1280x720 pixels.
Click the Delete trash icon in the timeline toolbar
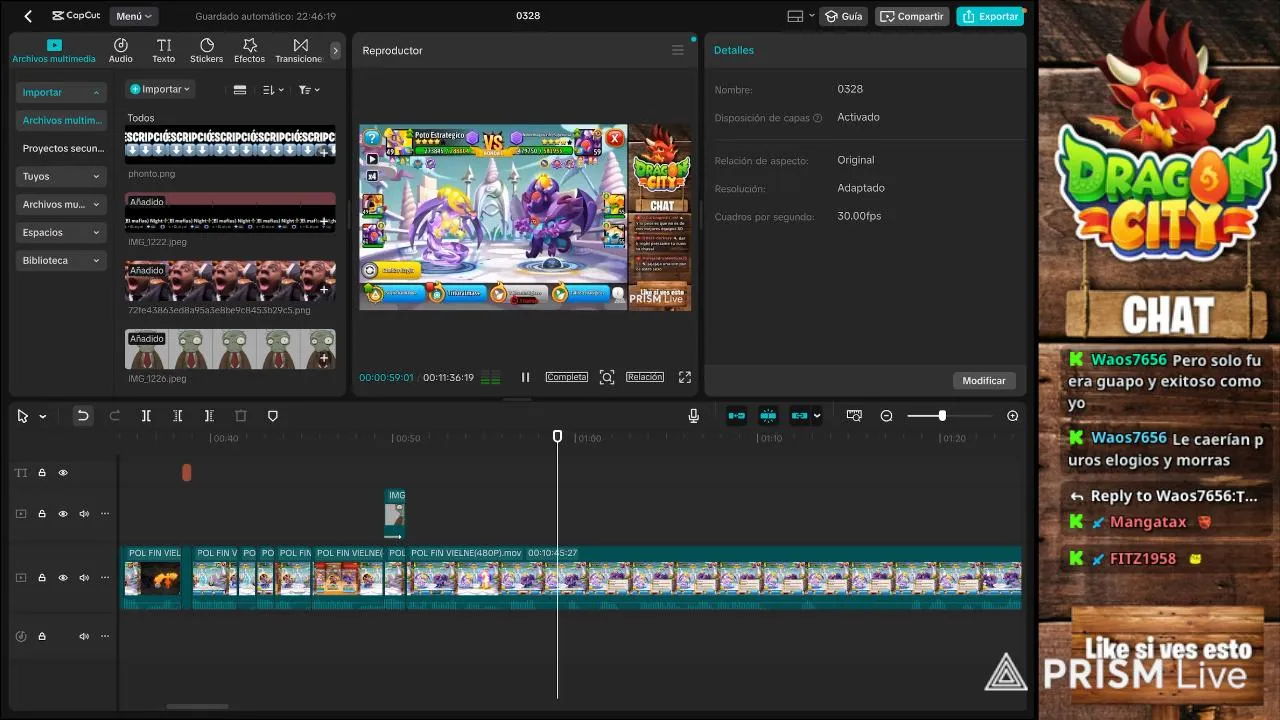point(241,416)
